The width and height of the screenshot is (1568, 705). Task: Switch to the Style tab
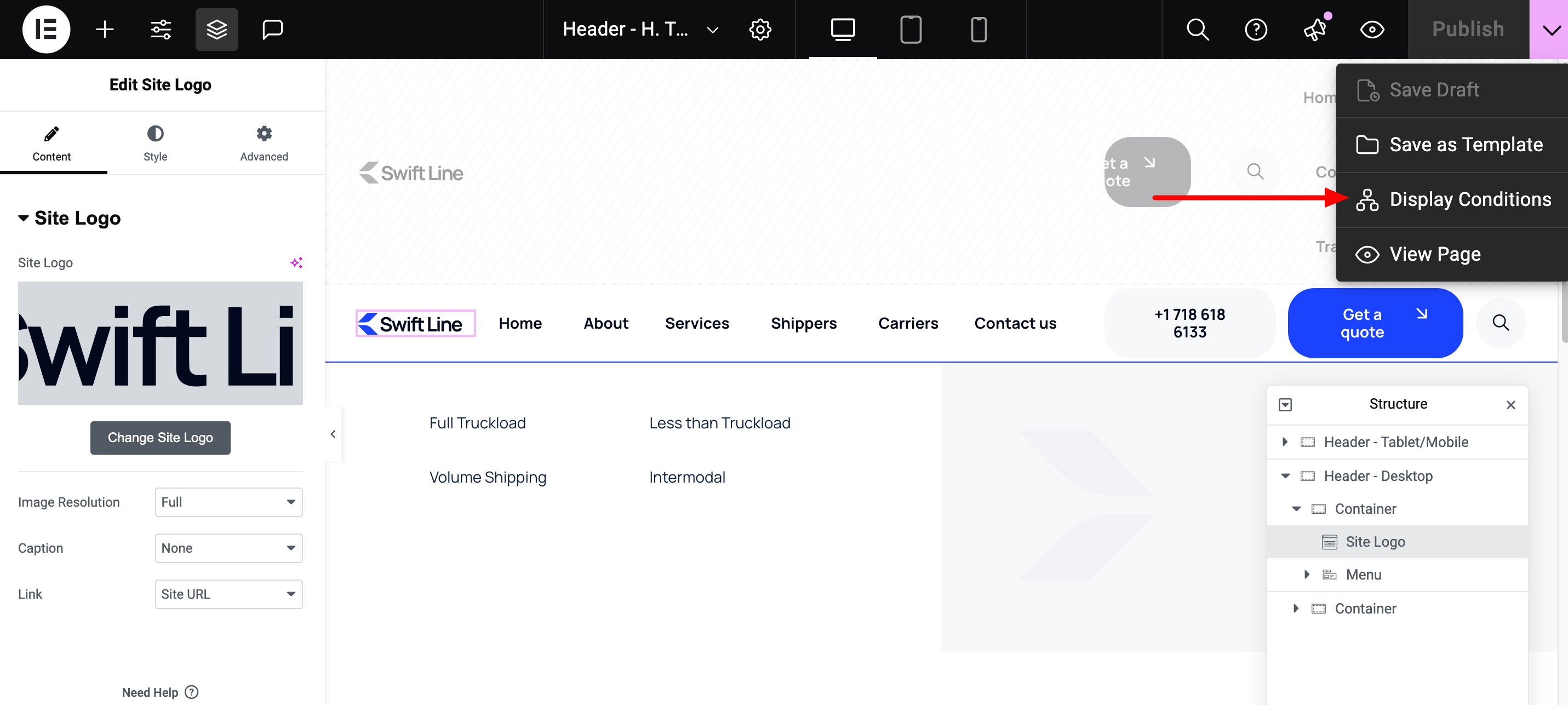(155, 144)
